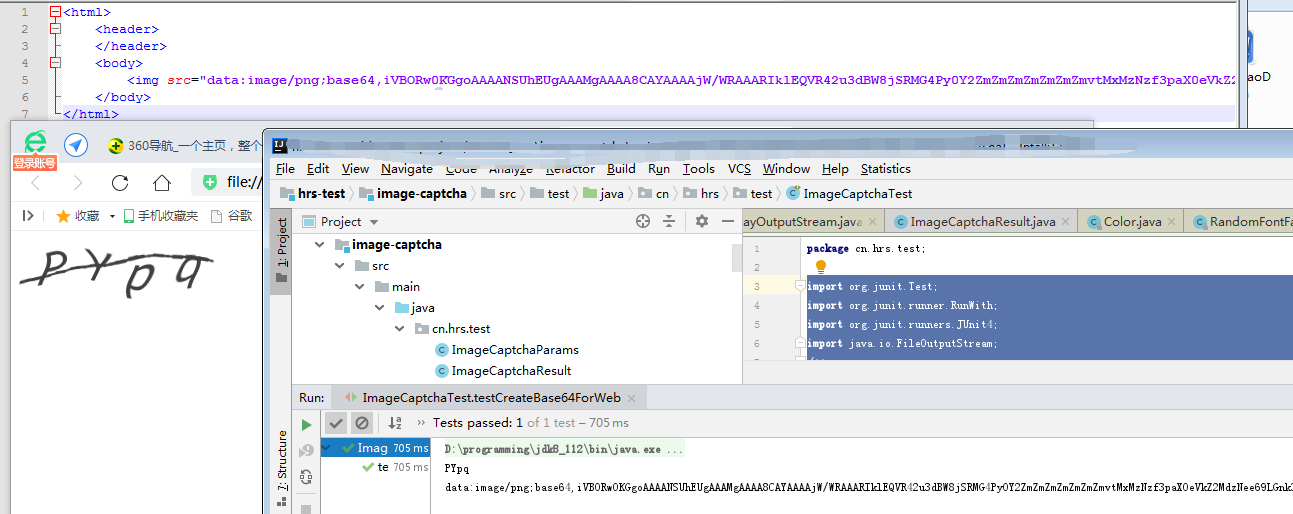Click the java breadcrumb folder

(x=603, y=194)
